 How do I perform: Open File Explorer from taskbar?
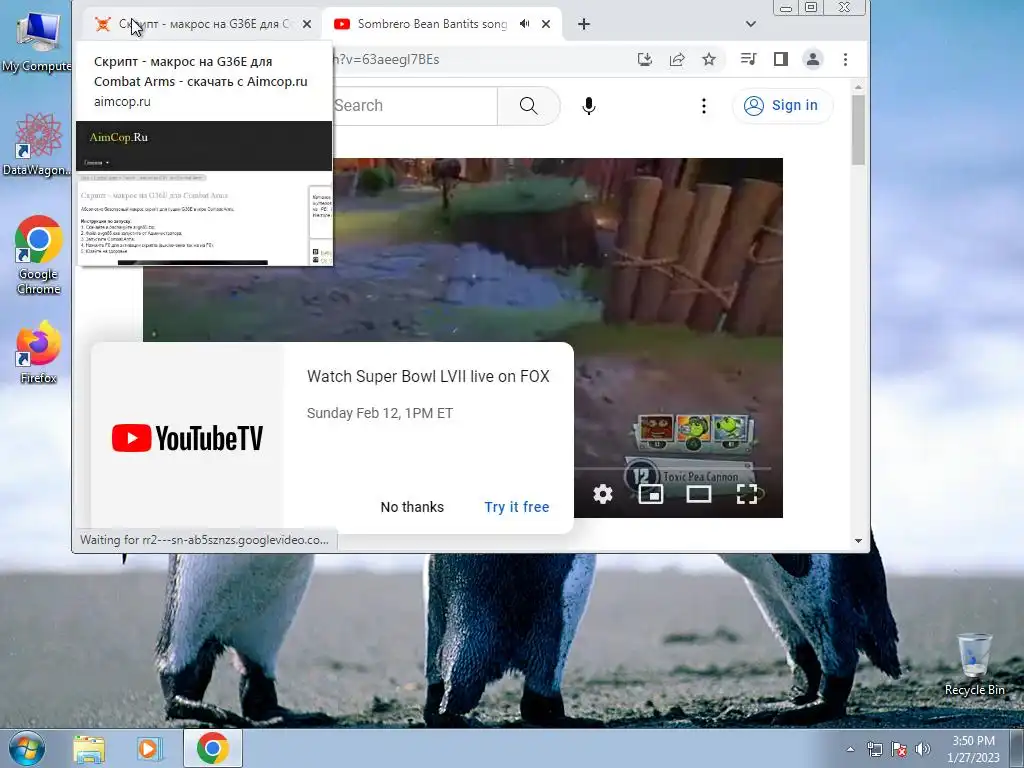coord(89,749)
